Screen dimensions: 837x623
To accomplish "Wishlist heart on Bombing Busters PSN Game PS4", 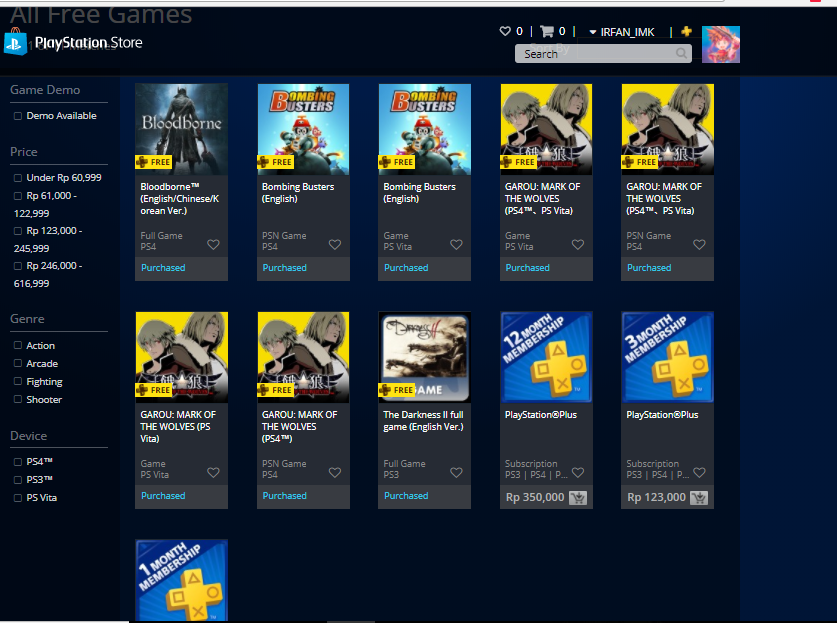I will click(x=335, y=245).
